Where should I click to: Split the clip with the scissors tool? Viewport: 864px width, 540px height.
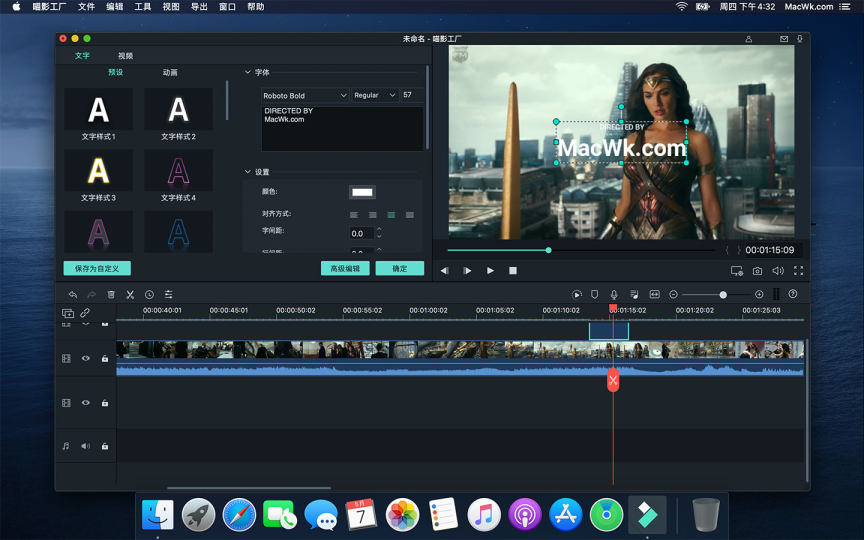click(130, 295)
